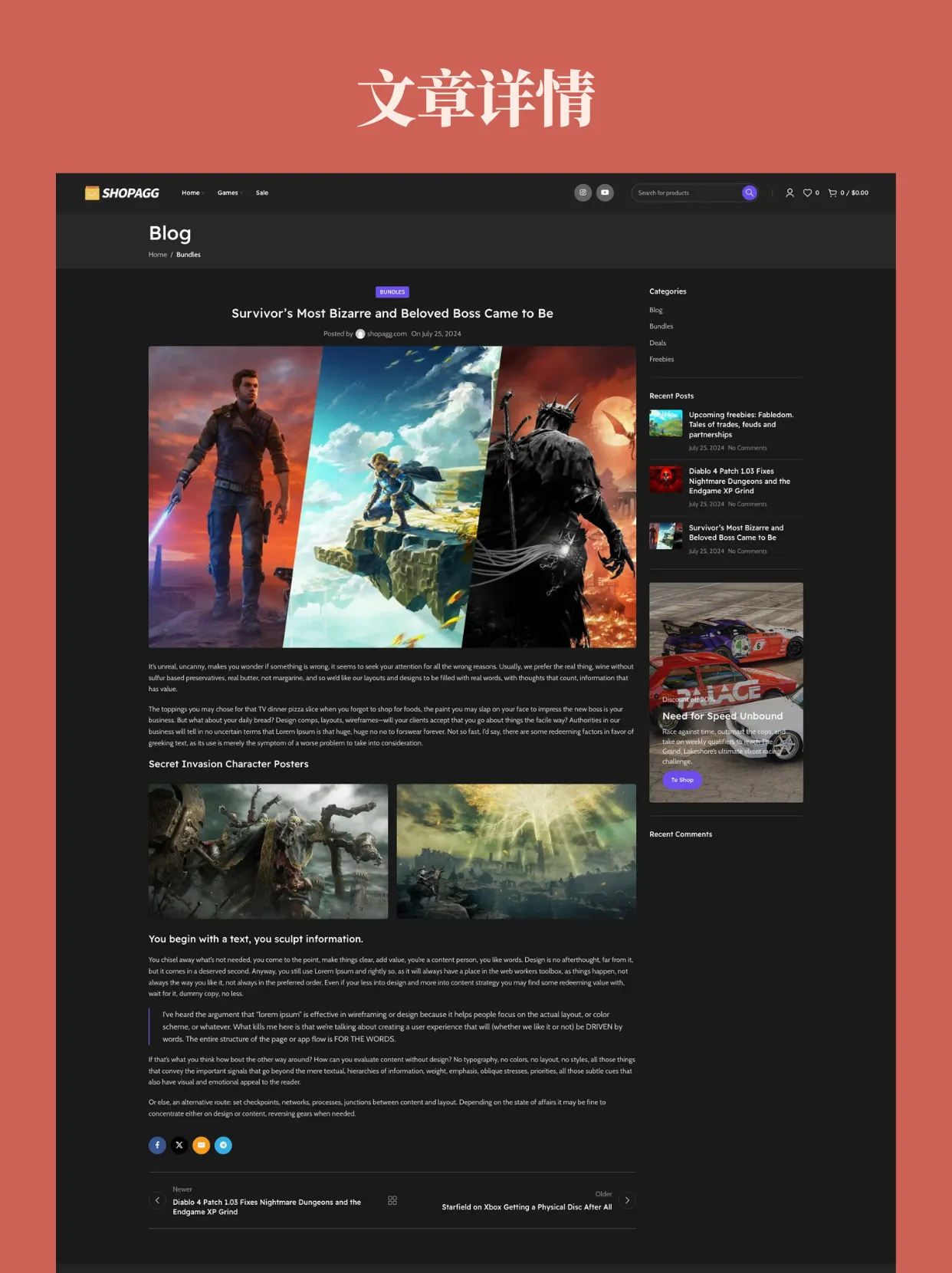Share the post on Facebook
The width and height of the screenshot is (952, 1273).
[x=157, y=1145]
